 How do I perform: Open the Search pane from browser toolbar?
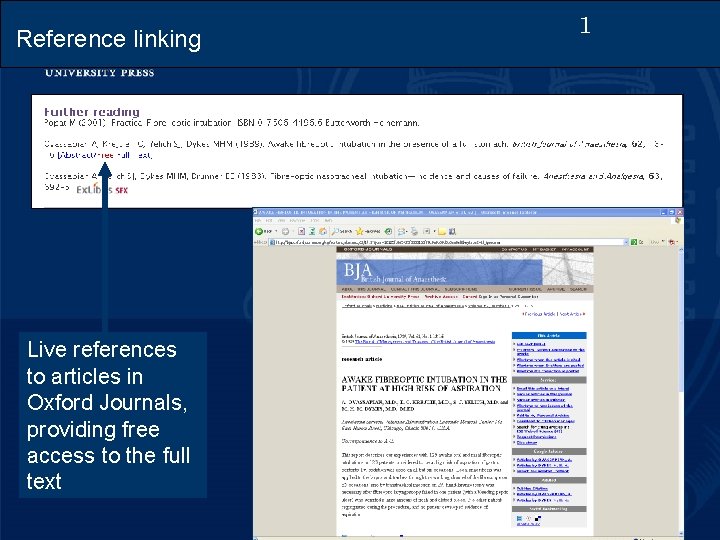tap(342, 231)
